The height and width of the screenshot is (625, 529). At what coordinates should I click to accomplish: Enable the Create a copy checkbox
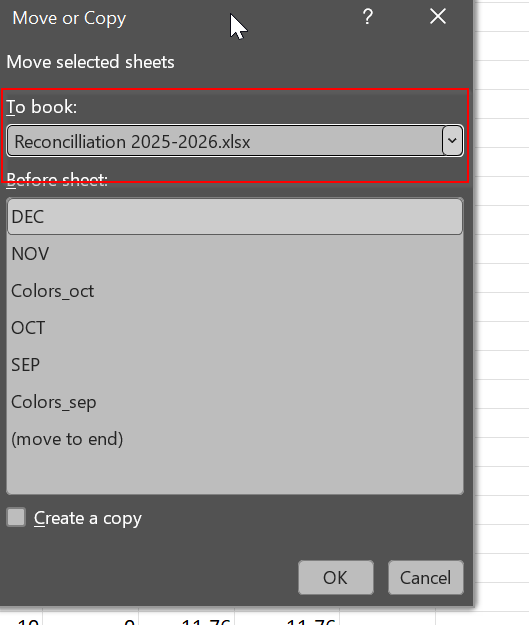[x=16, y=518]
